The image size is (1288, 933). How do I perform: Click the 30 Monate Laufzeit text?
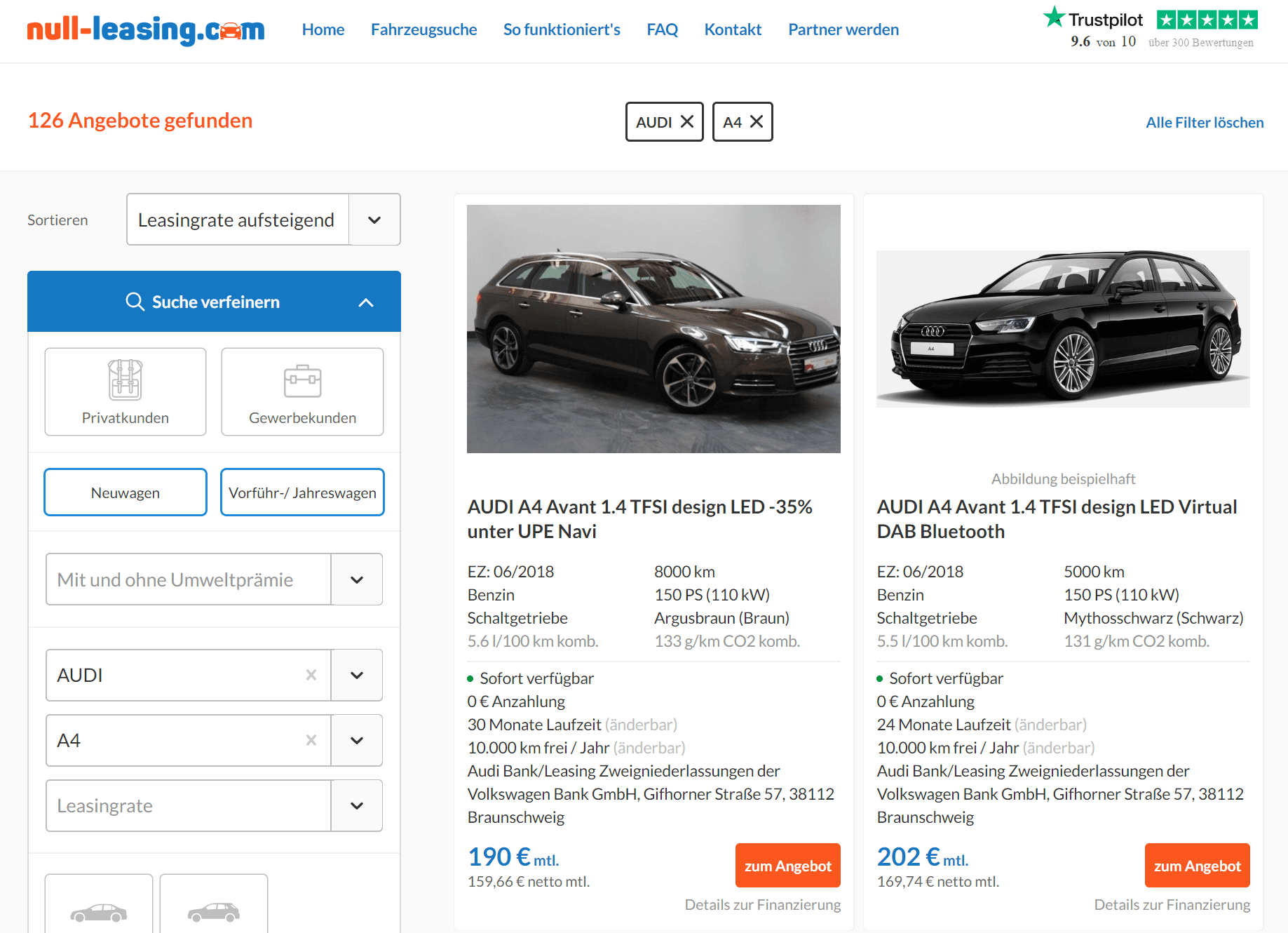[x=534, y=725]
